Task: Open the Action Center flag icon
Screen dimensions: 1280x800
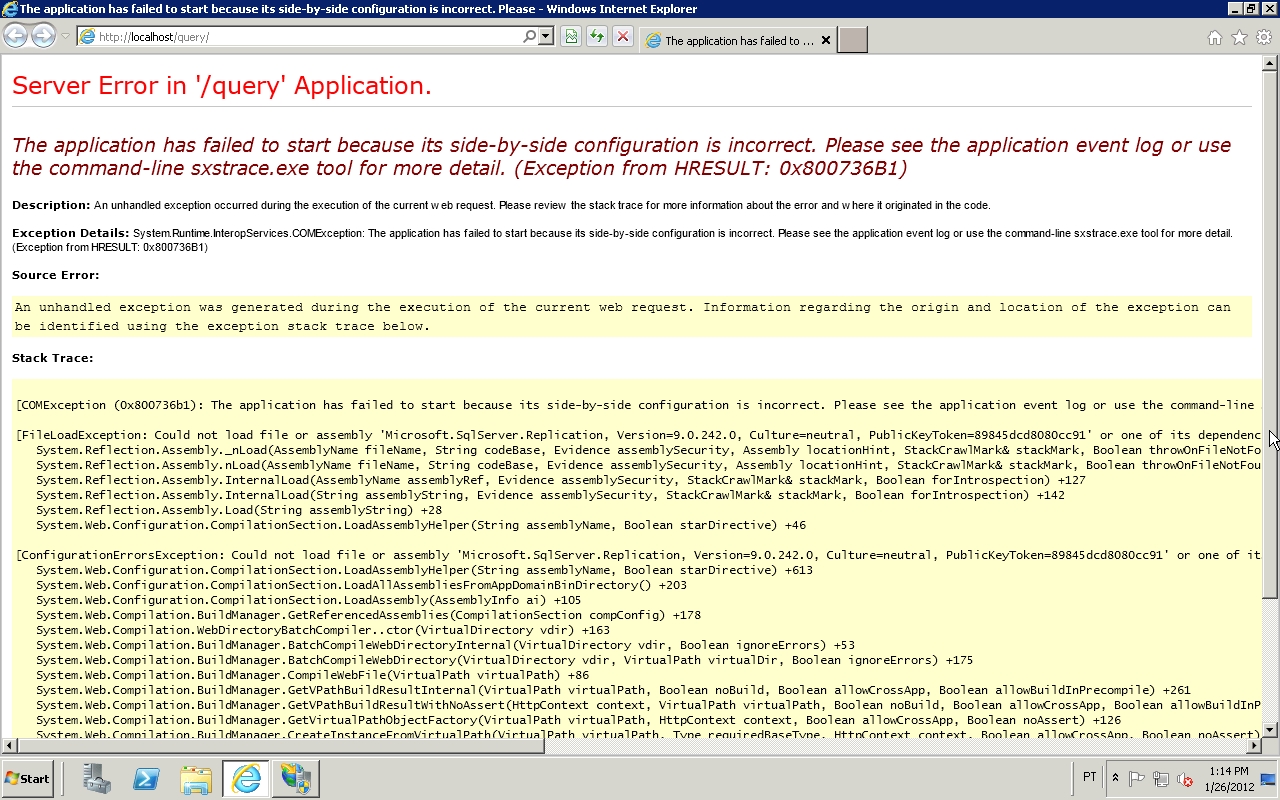Action: click(1137, 778)
